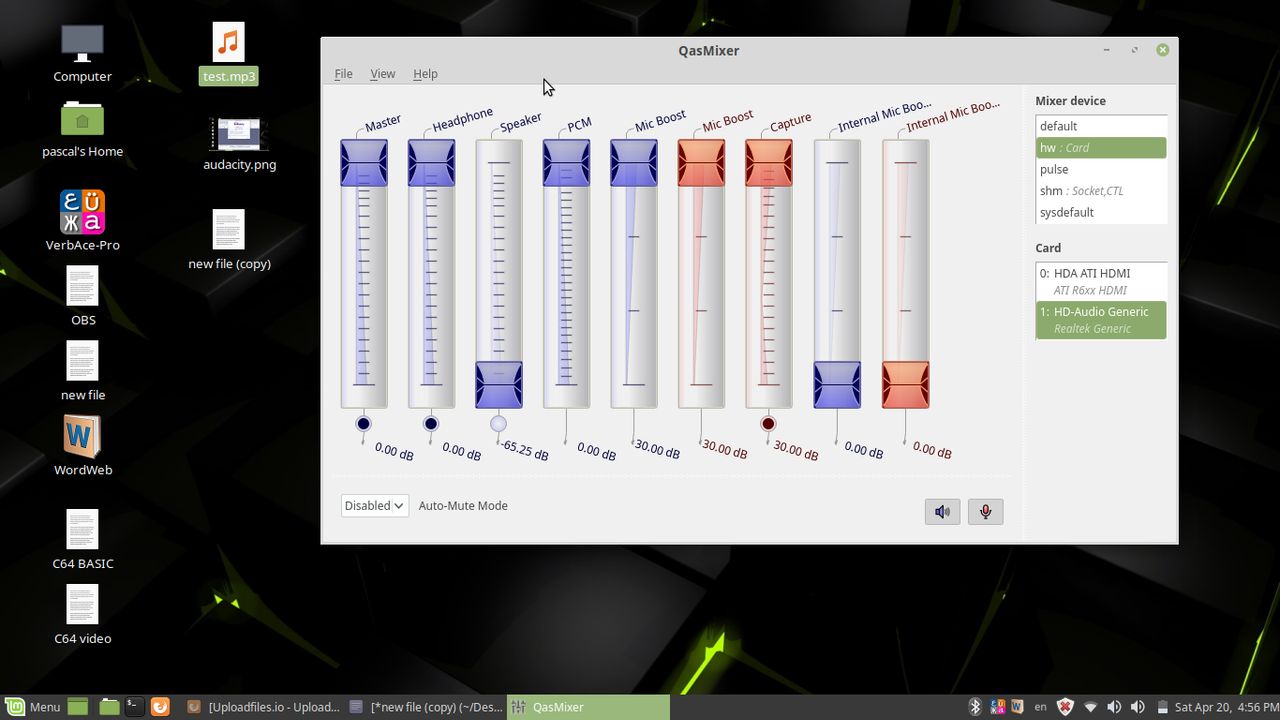Viewport: 1280px width, 720px height.
Task: Toggle the Master mute switch
Action: [363, 424]
